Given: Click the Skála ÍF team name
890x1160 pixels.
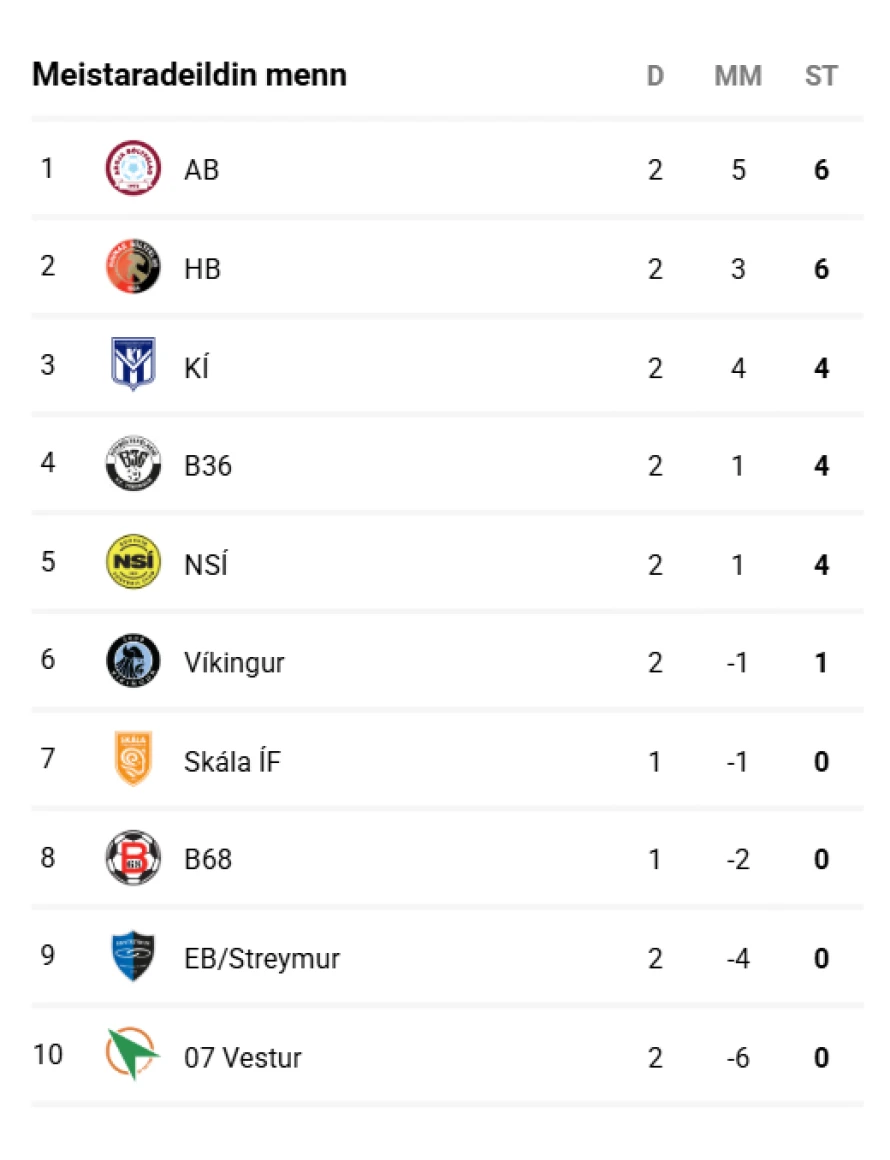Looking at the screenshot, I should click(233, 762).
